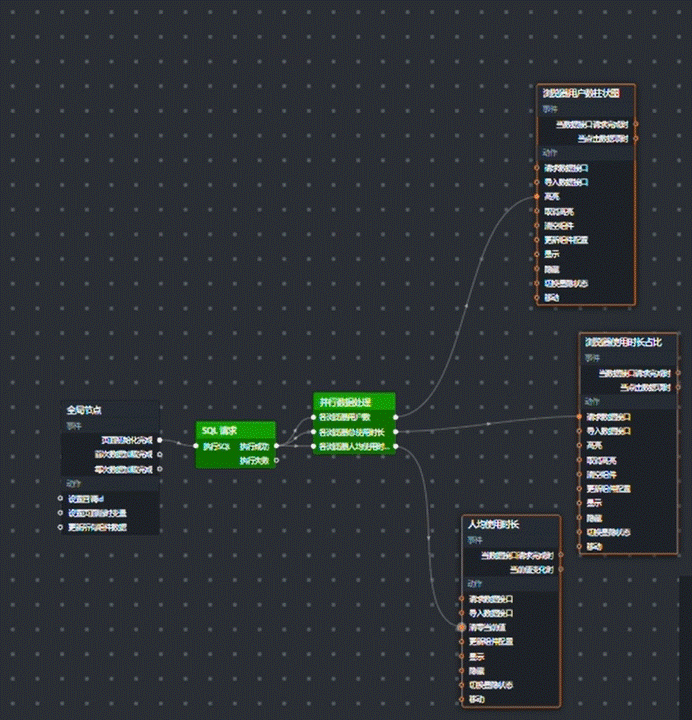Click 当数据接口请求完成时 port on 浏览器使用时长占比
This screenshot has width=692, height=720.
point(678,373)
